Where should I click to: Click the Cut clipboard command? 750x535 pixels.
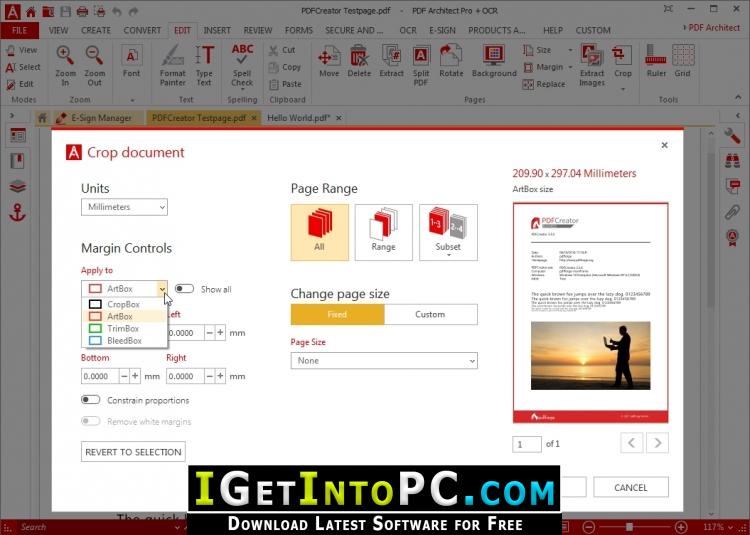pyautogui.click(x=282, y=50)
